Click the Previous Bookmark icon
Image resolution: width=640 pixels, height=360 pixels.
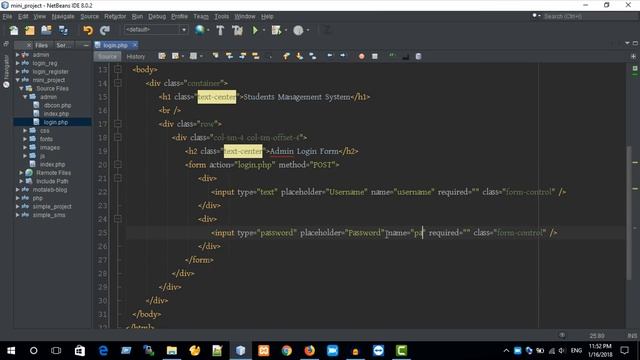click(286, 56)
